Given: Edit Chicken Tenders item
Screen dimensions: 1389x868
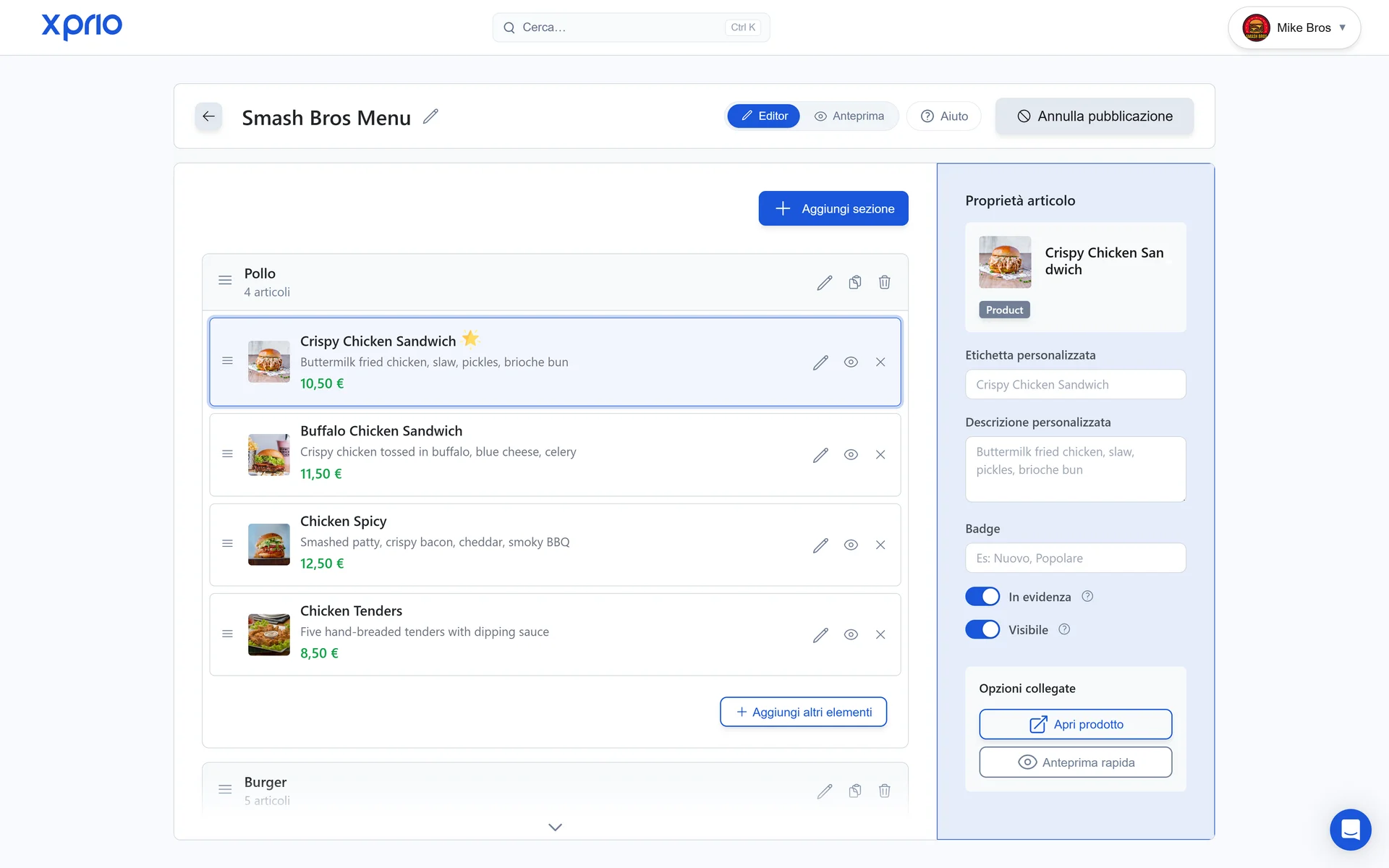Looking at the screenshot, I should [x=820, y=635].
